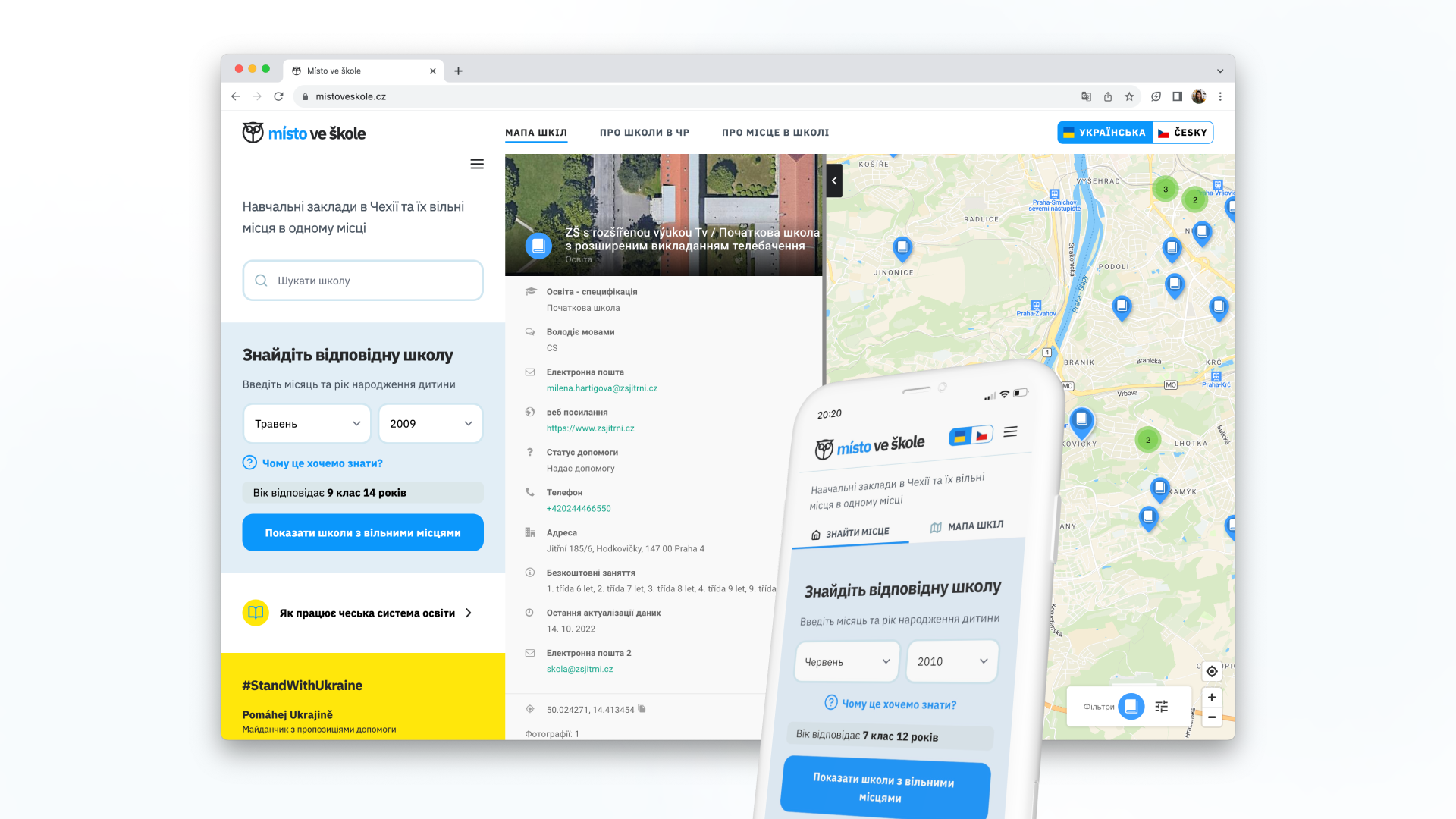
Task: Expand Як працює чеська система освіти arrow
Action: (x=469, y=613)
